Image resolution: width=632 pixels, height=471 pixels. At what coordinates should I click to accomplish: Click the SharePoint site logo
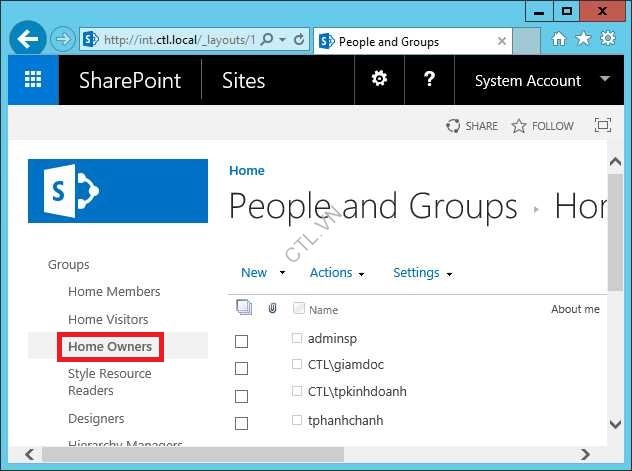pyautogui.click(x=118, y=190)
